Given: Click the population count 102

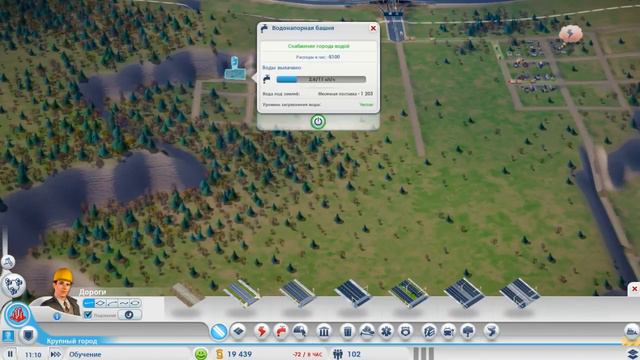Looking at the screenshot, I should [354, 354].
